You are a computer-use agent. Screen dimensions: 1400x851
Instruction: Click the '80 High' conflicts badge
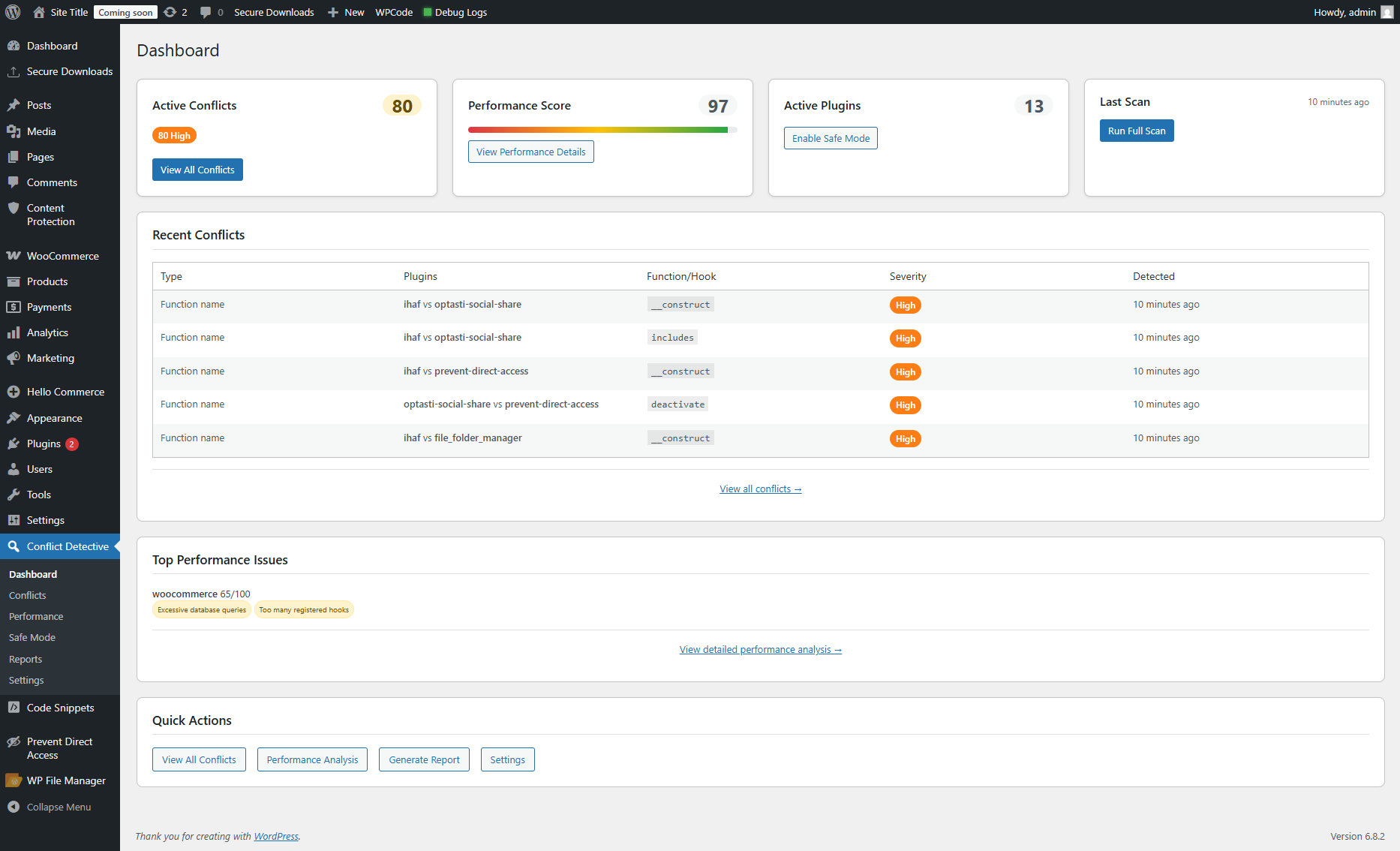174,136
